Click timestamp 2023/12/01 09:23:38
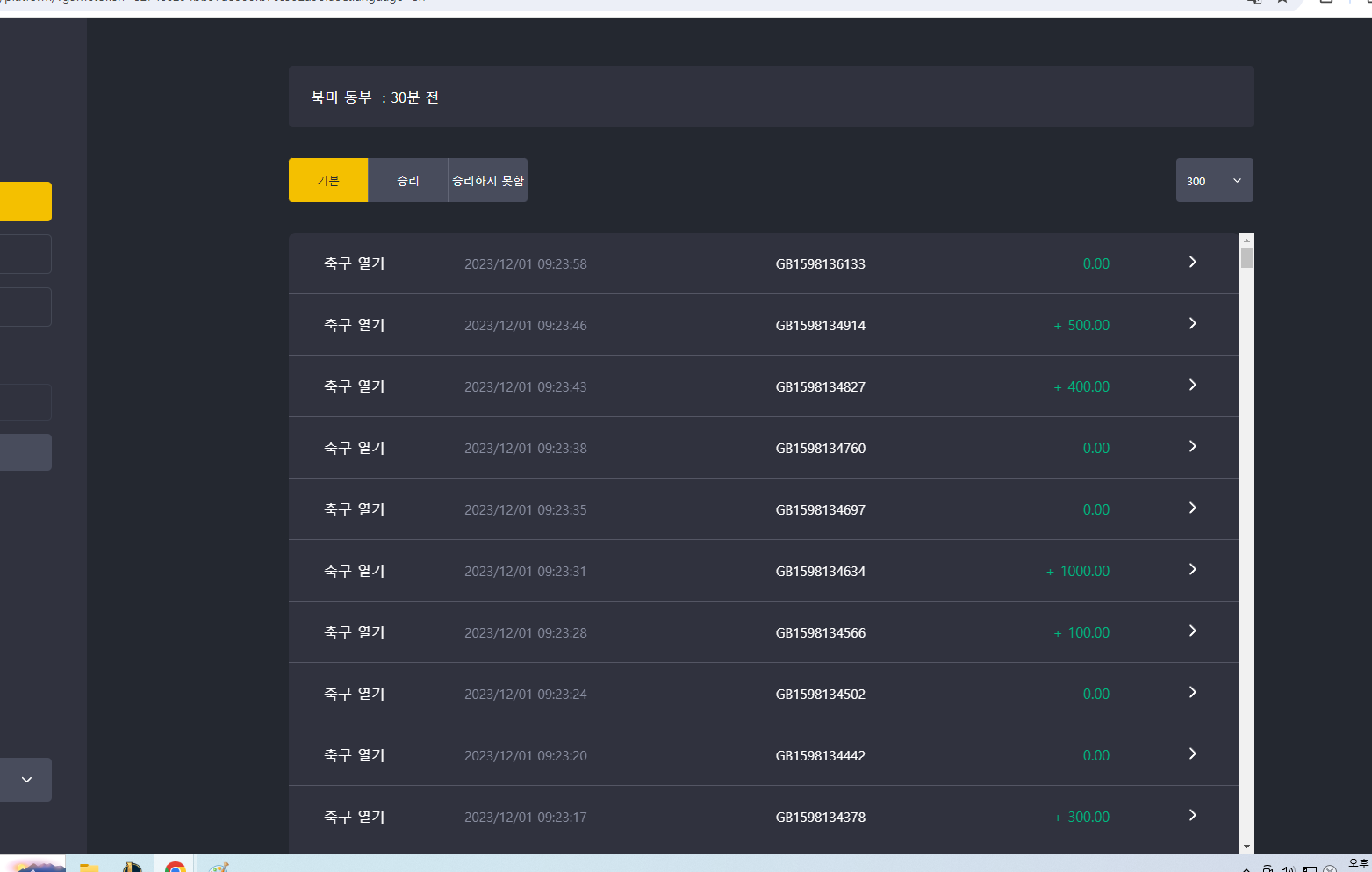 click(526, 448)
